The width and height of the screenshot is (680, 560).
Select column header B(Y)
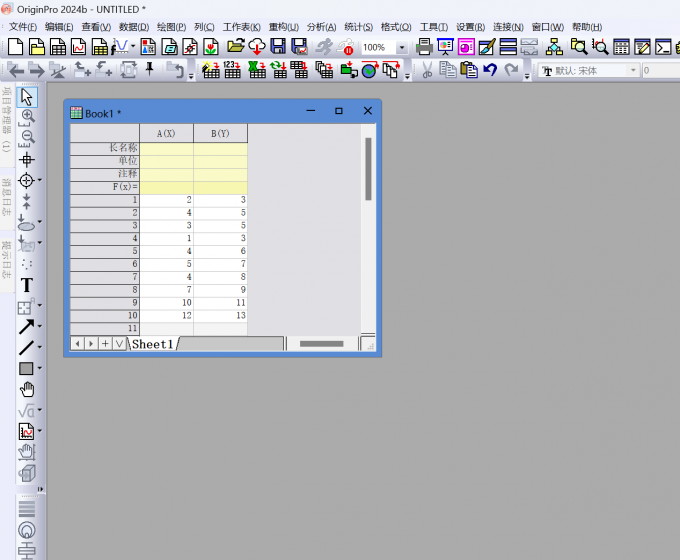(x=220, y=134)
